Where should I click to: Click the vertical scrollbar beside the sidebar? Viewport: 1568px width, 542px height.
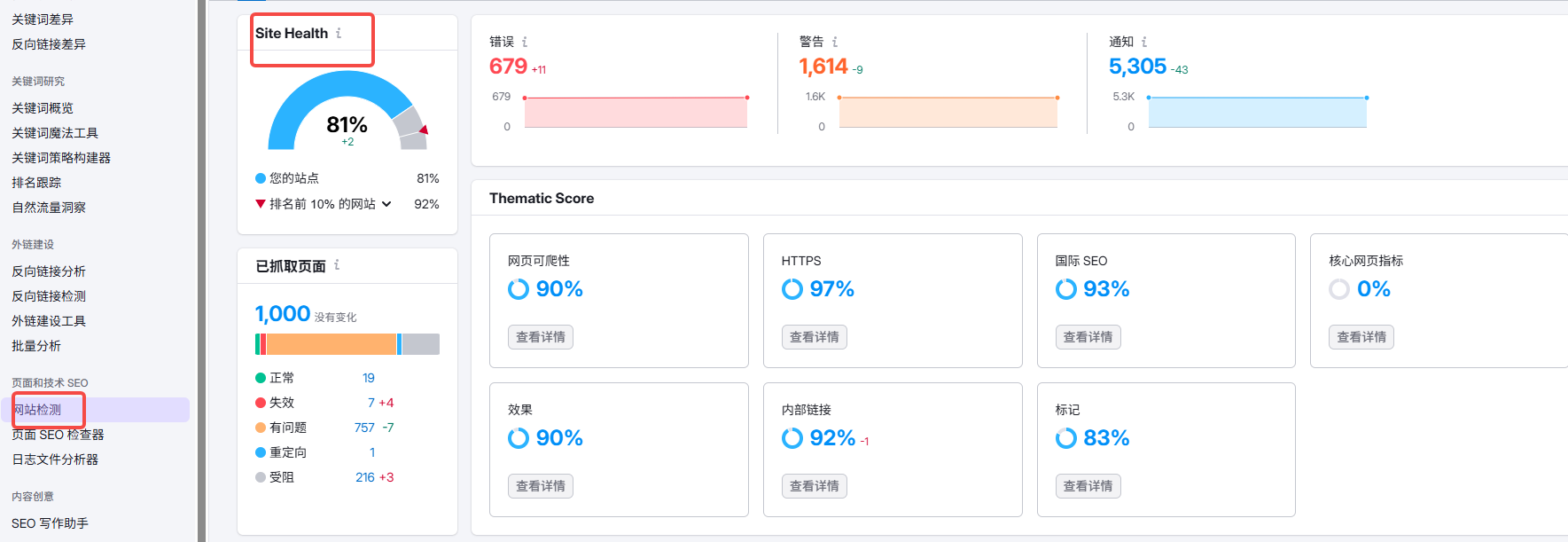201,266
